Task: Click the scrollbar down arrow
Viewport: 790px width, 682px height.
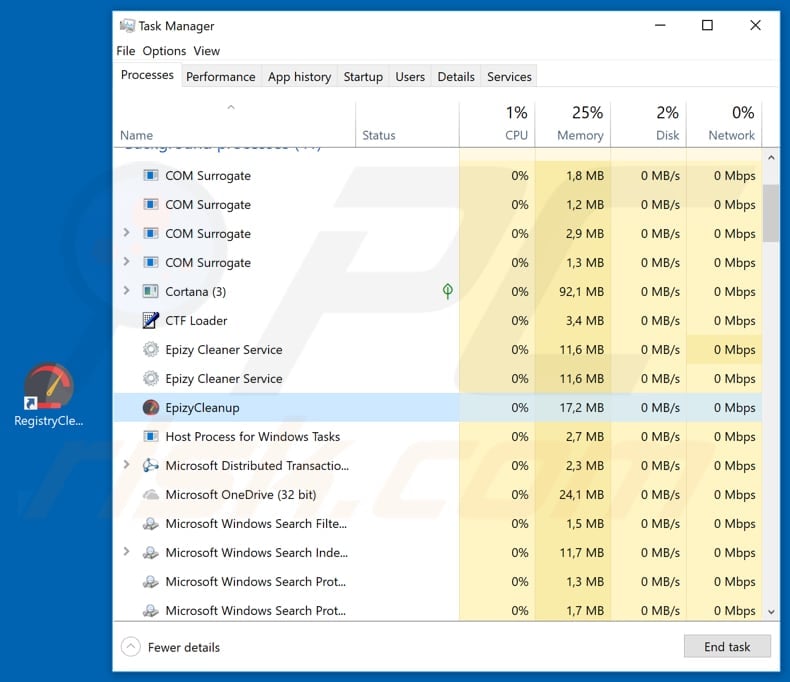Action: (x=771, y=612)
